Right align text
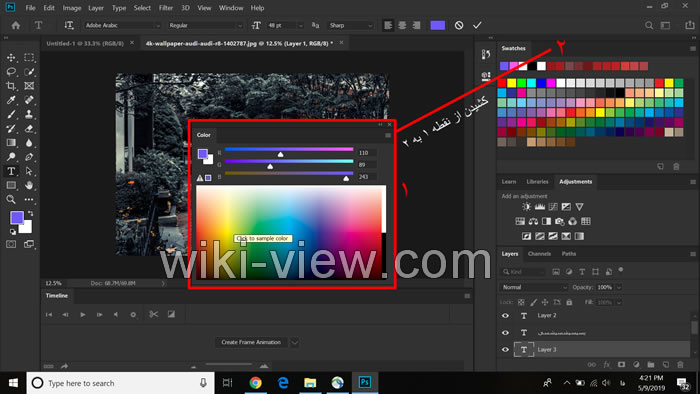 (x=417, y=25)
